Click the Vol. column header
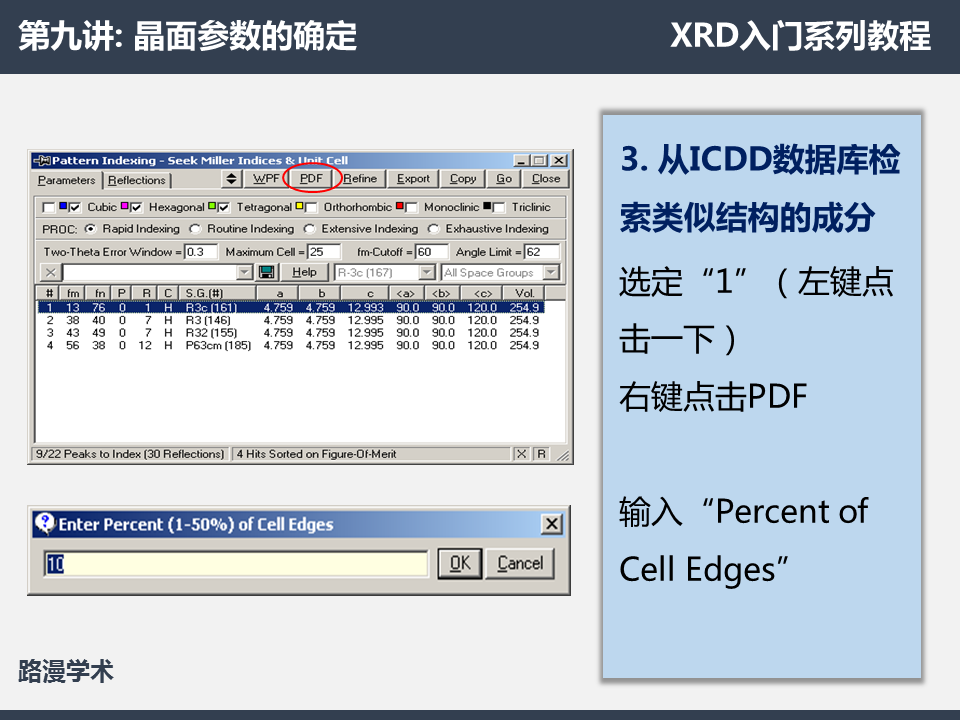 point(524,293)
